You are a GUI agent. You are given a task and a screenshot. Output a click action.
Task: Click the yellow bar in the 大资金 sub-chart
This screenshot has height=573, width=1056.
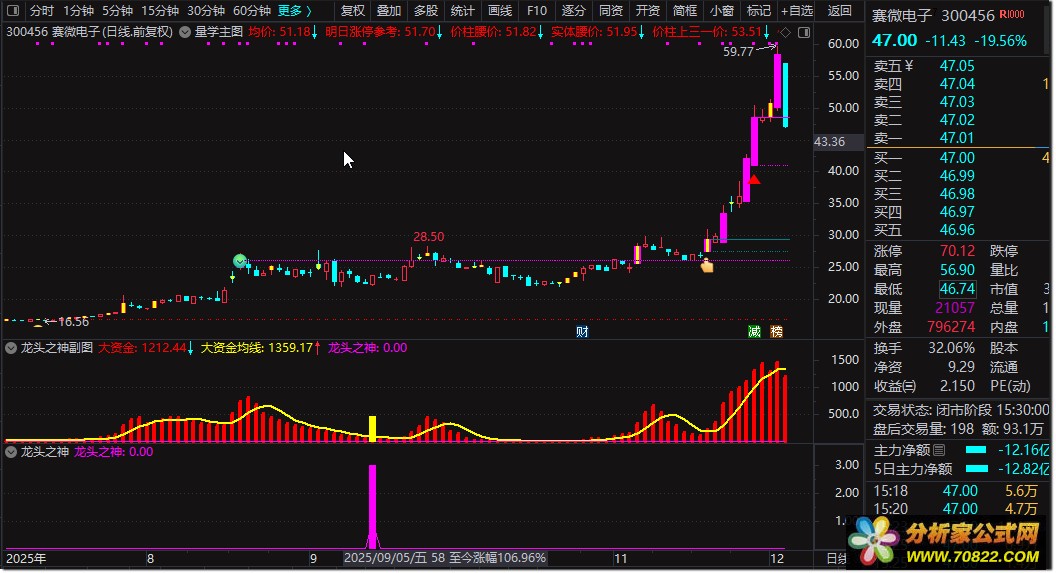(372, 428)
